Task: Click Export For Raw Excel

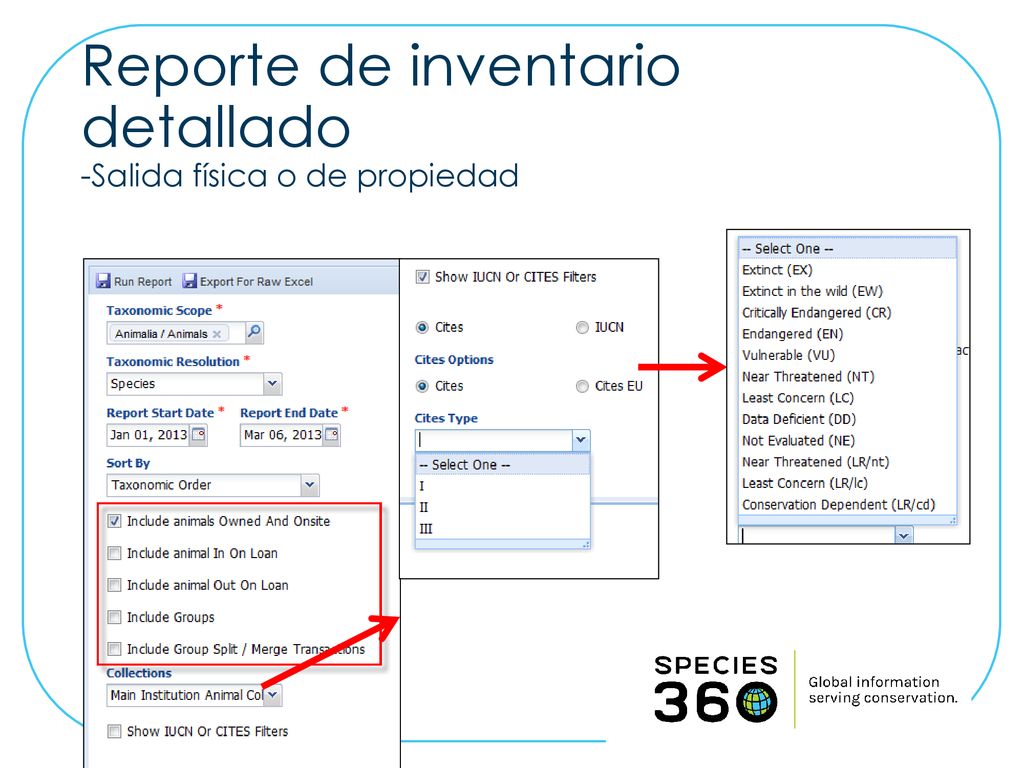Action: pos(248,281)
